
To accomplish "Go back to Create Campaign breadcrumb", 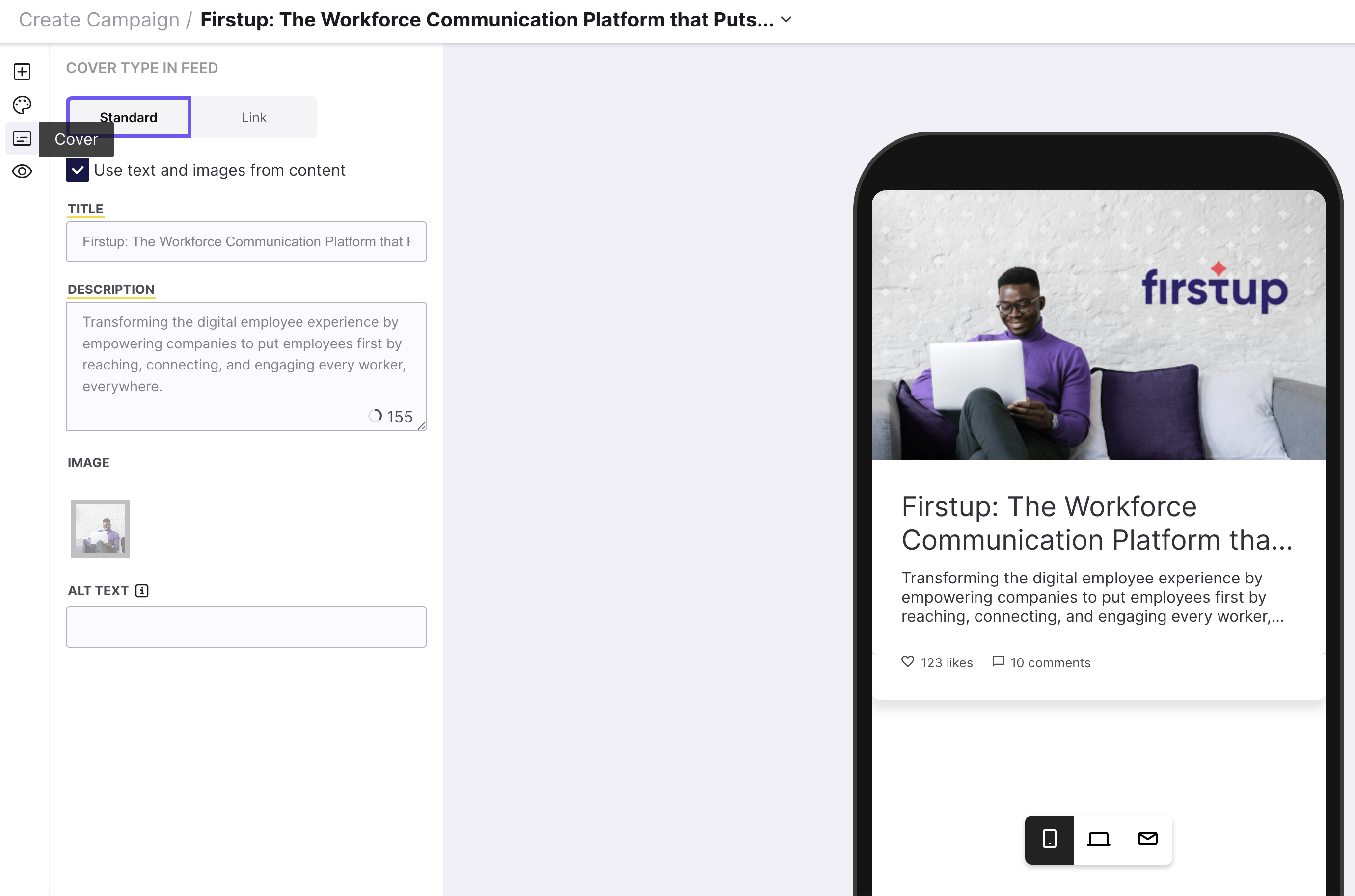I will (x=99, y=20).
